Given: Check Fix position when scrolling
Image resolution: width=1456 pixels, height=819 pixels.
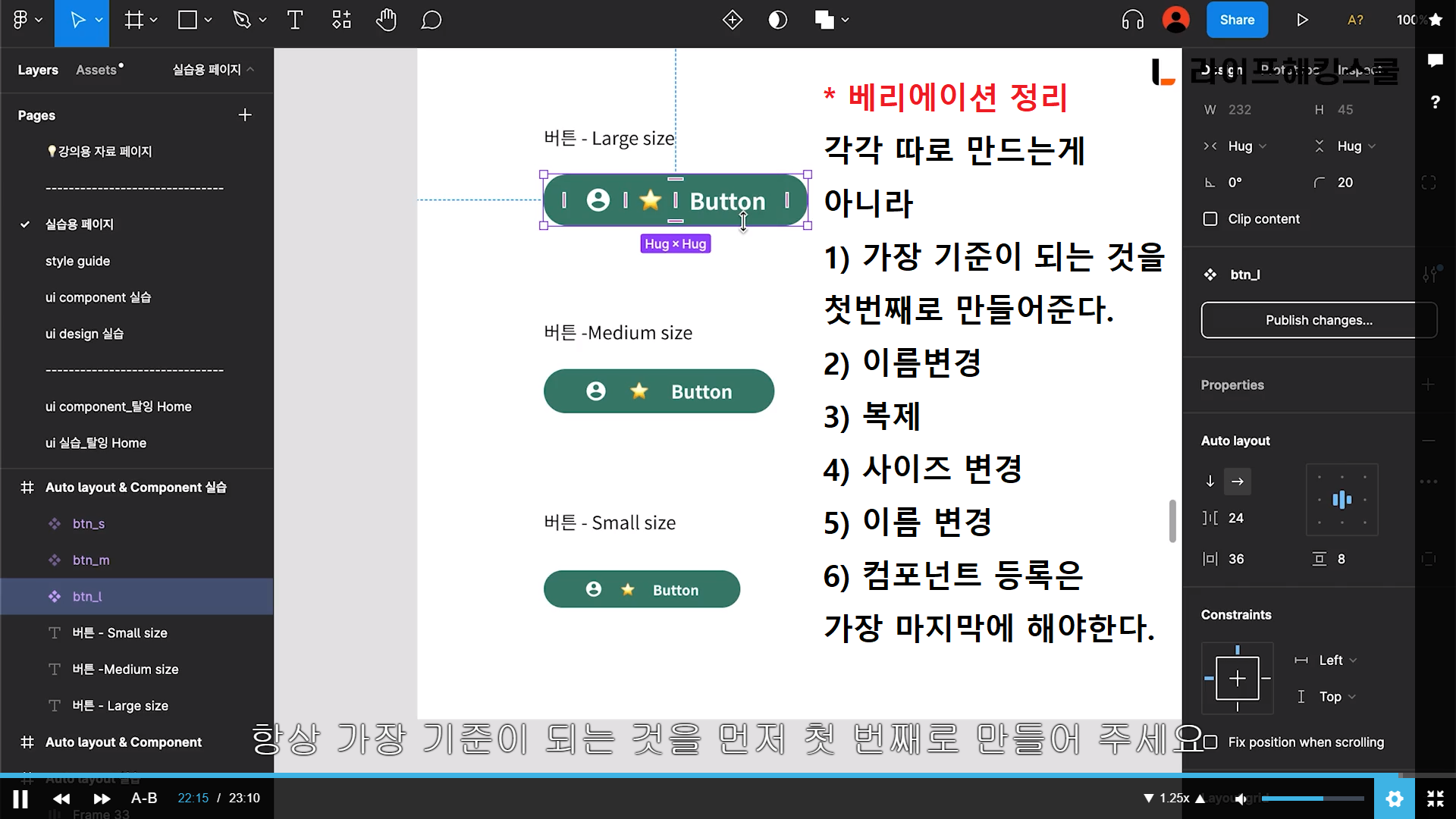Looking at the screenshot, I should (x=1210, y=742).
